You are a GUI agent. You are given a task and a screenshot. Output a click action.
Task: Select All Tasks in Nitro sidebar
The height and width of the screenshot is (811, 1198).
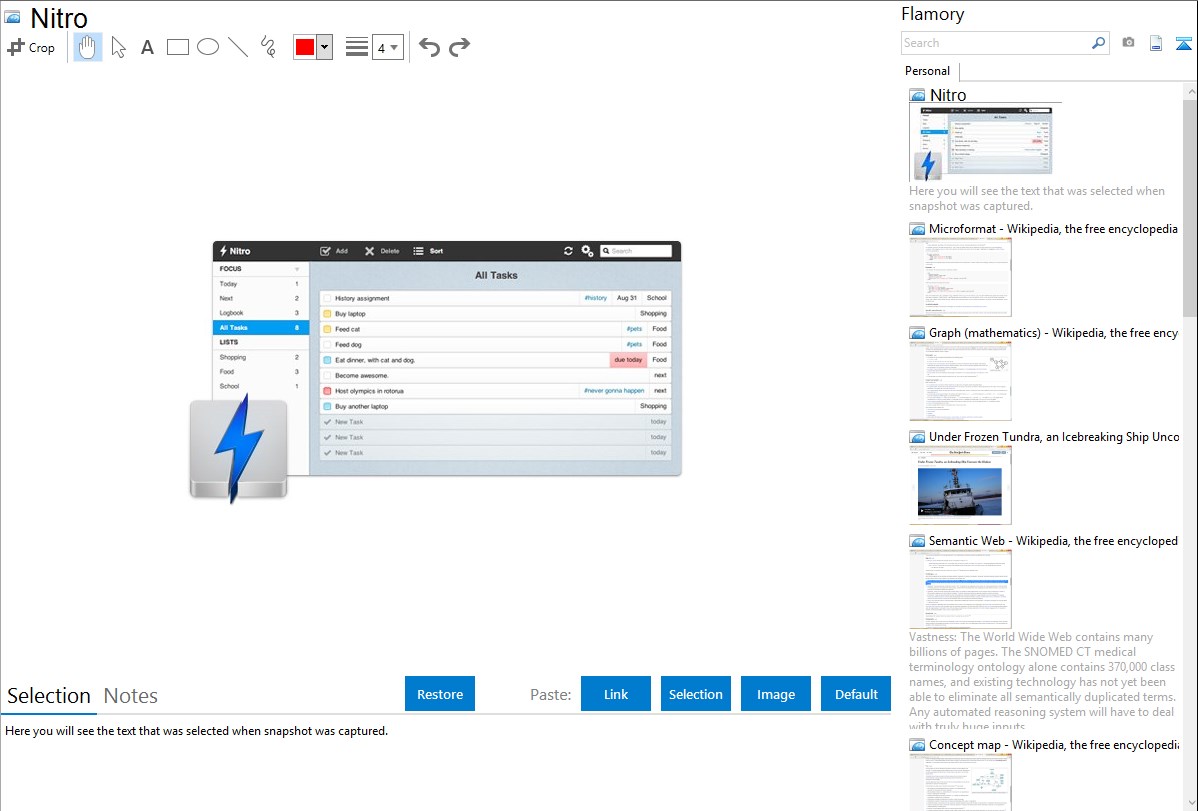coord(261,327)
